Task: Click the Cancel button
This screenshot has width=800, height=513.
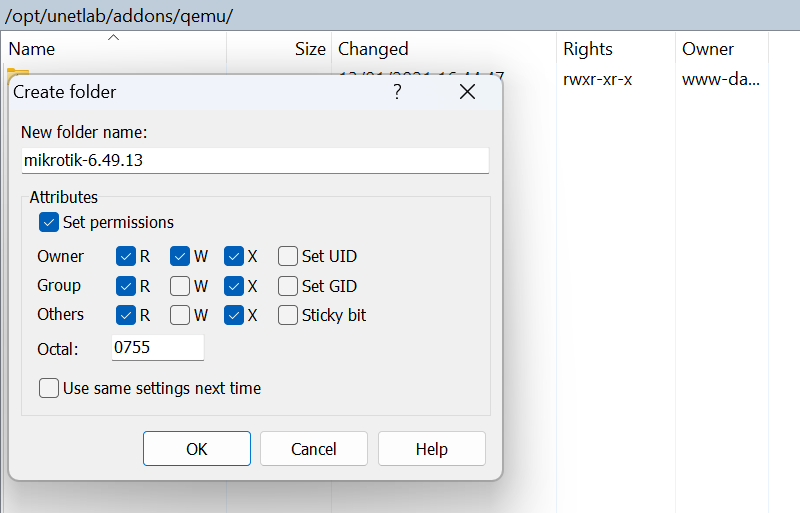Action: pyautogui.click(x=314, y=449)
